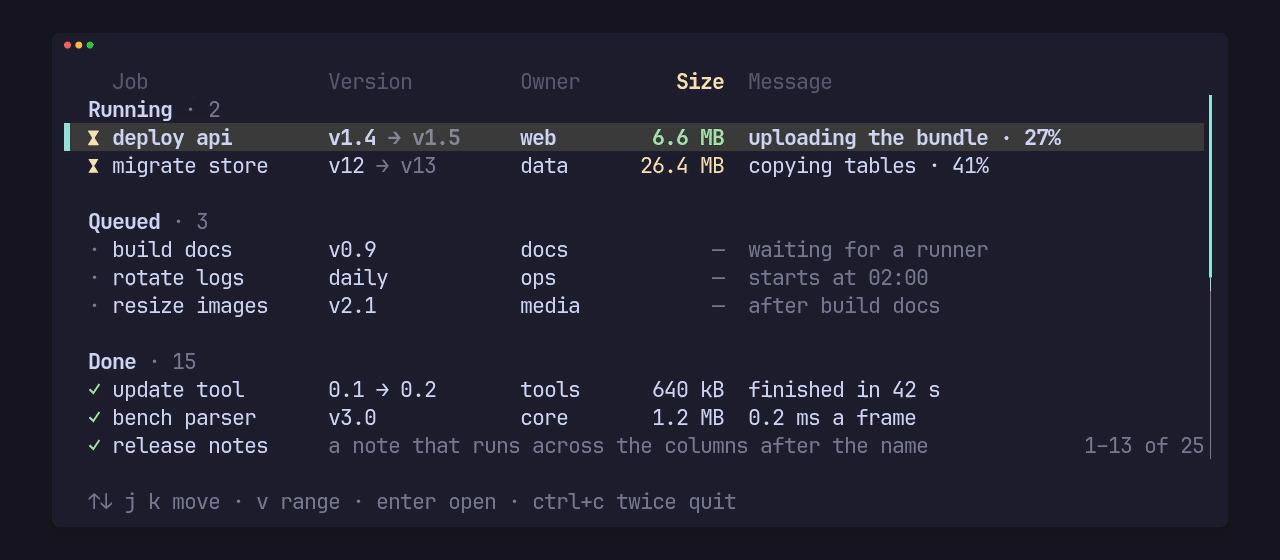The height and width of the screenshot is (560, 1280).
Task: Click 'waiting for a runner' message
Action: (868, 250)
